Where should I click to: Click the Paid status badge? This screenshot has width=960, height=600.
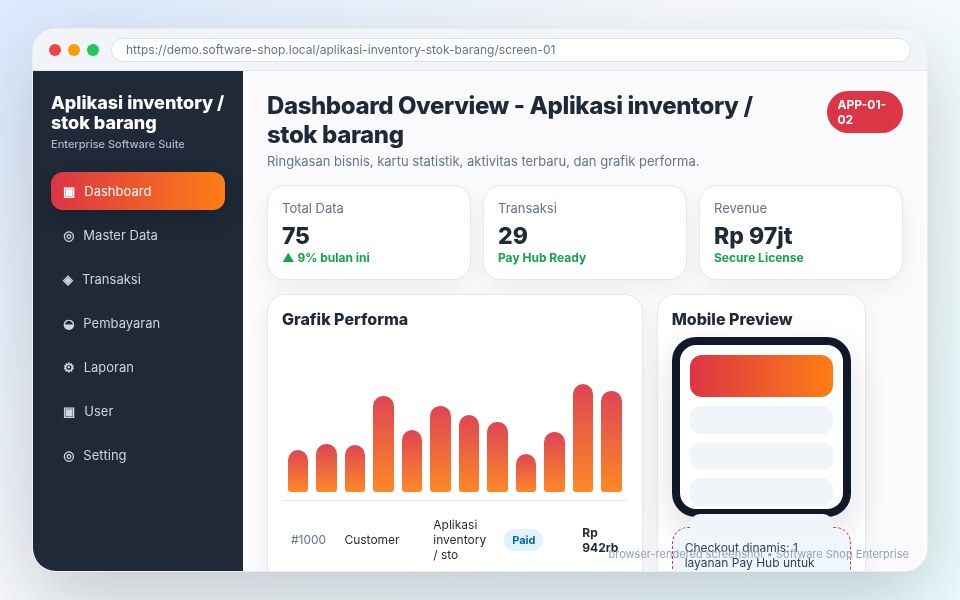(x=523, y=540)
